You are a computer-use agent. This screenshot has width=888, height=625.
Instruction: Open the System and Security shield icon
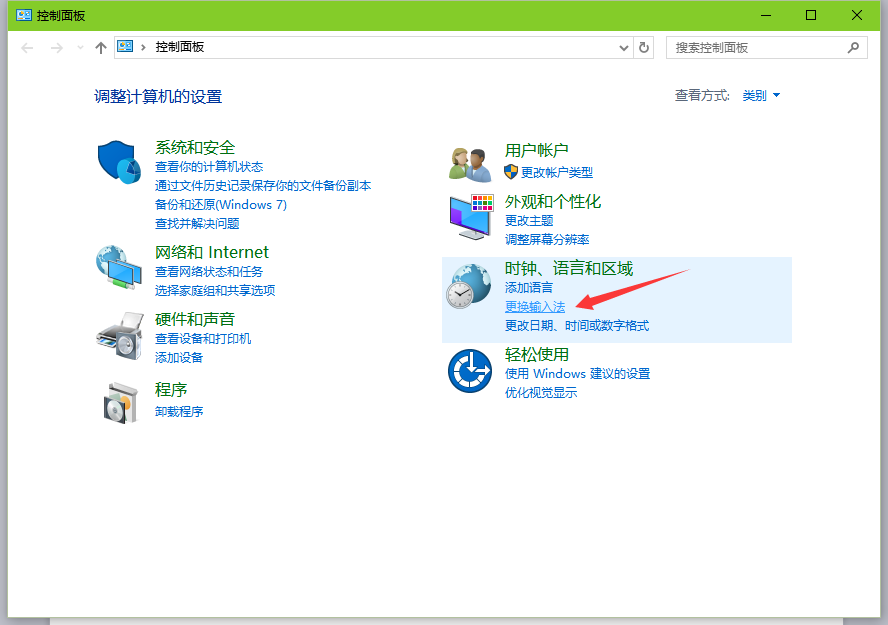(121, 162)
